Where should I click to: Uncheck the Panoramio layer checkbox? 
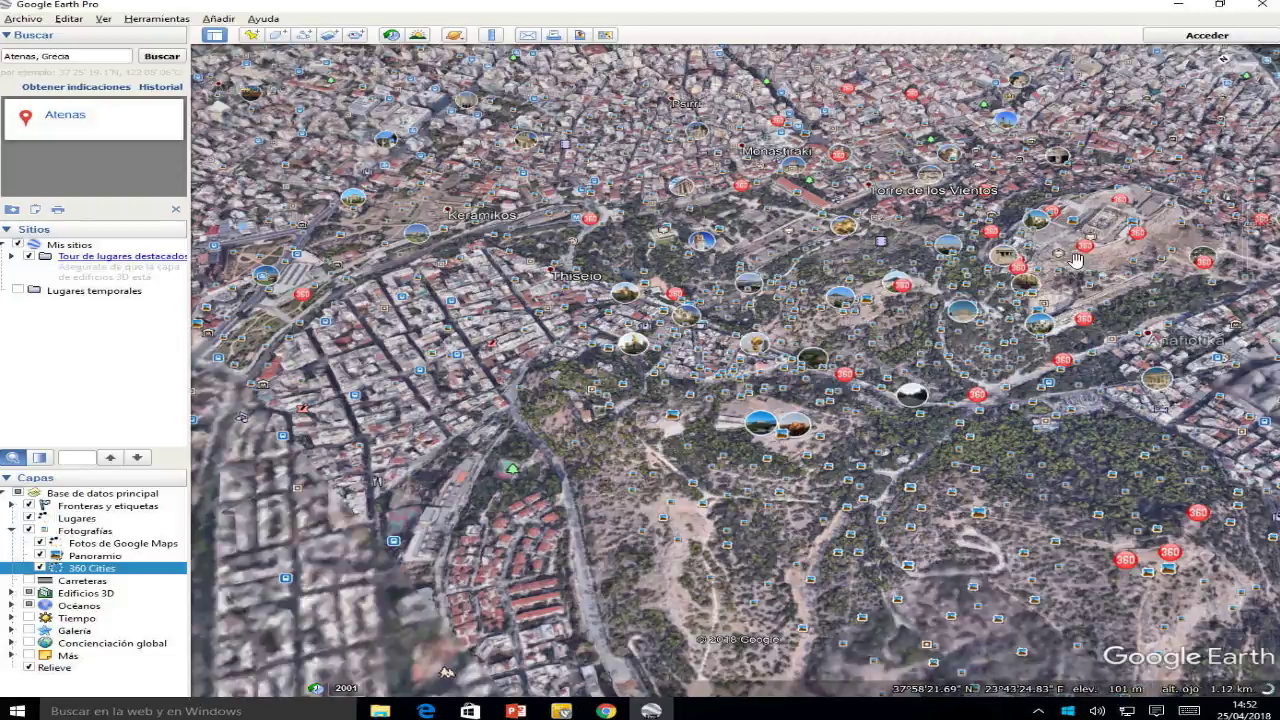click(40, 555)
